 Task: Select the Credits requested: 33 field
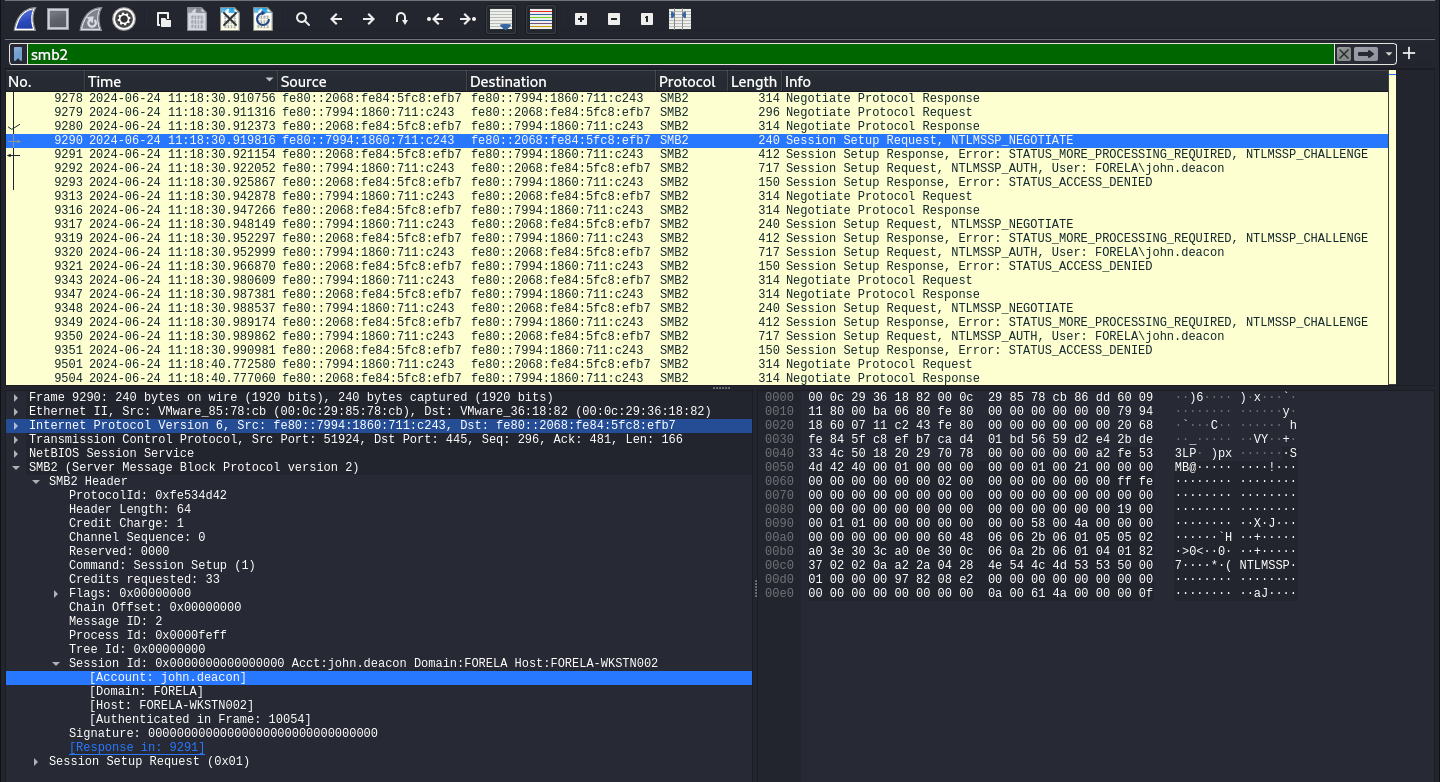(144, 580)
